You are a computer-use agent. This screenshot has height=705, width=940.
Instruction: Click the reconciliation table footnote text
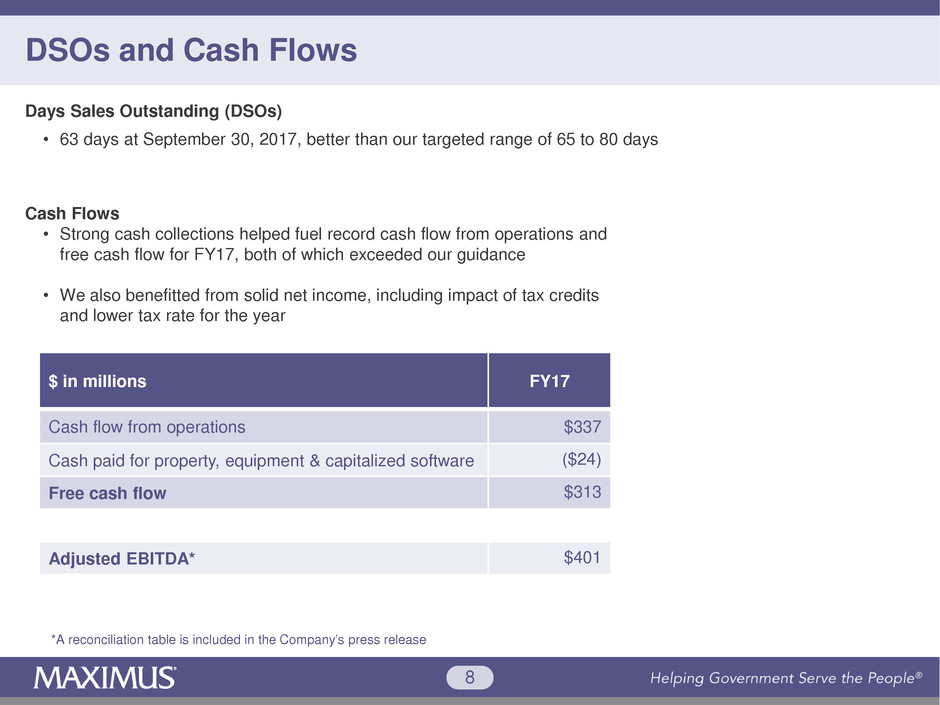pyautogui.click(x=238, y=639)
